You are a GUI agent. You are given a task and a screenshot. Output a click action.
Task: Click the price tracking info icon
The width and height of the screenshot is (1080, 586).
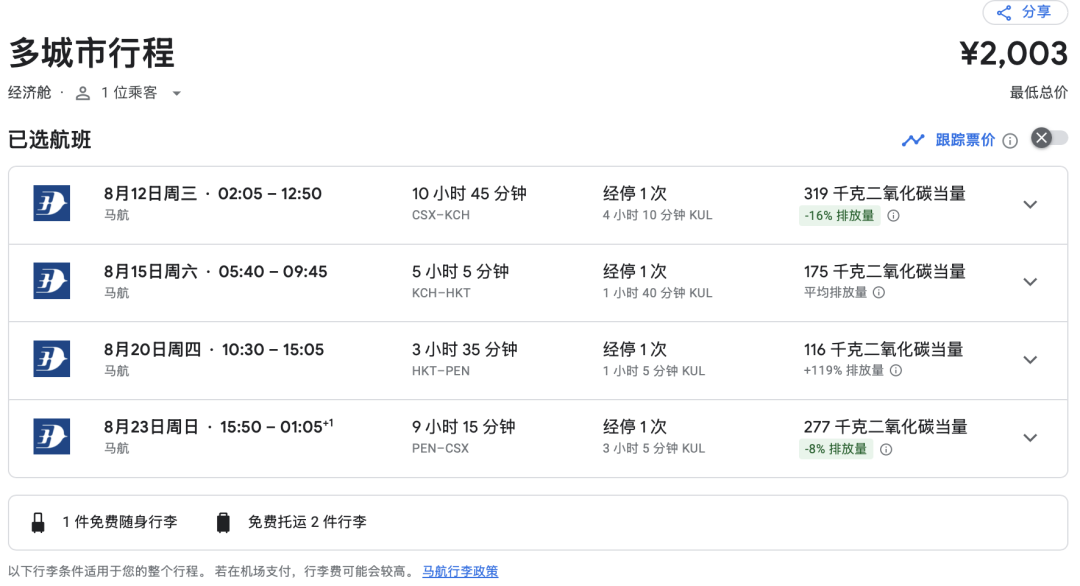1010,141
